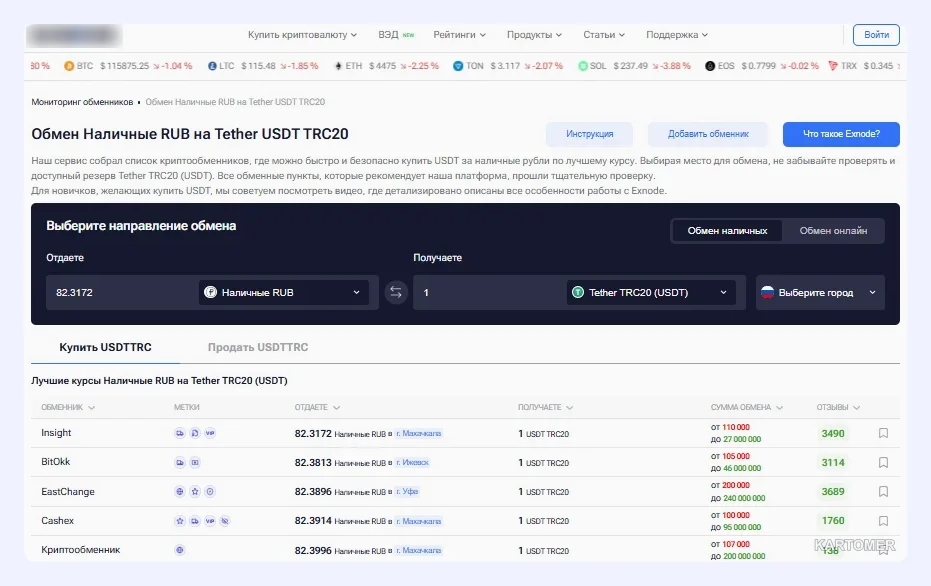Screen dimensions: 931x586
Task: Sort table by Получаете column
Action: [x=545, y=407]
